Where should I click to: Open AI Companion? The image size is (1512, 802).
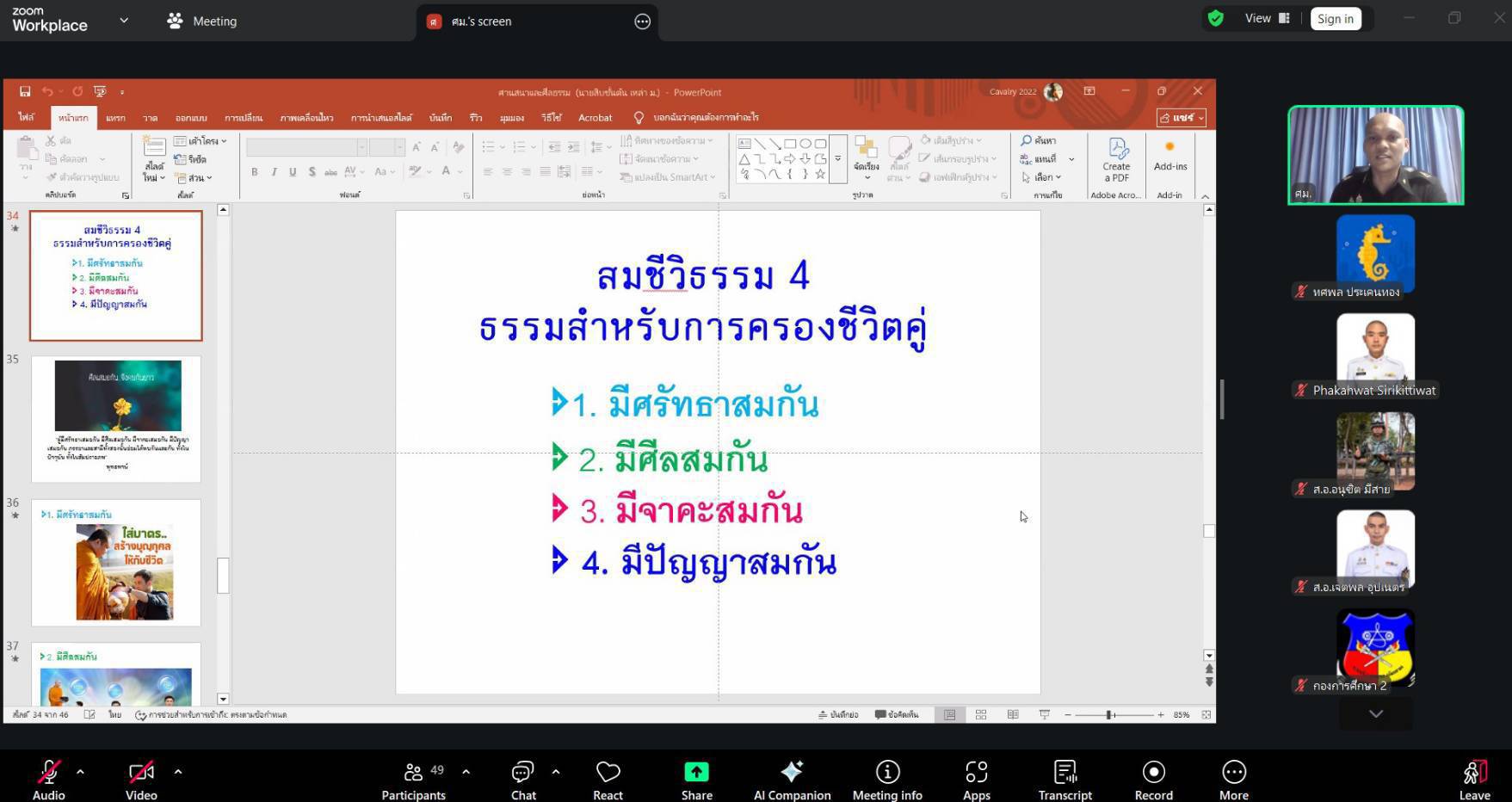(x=792, y=779)
